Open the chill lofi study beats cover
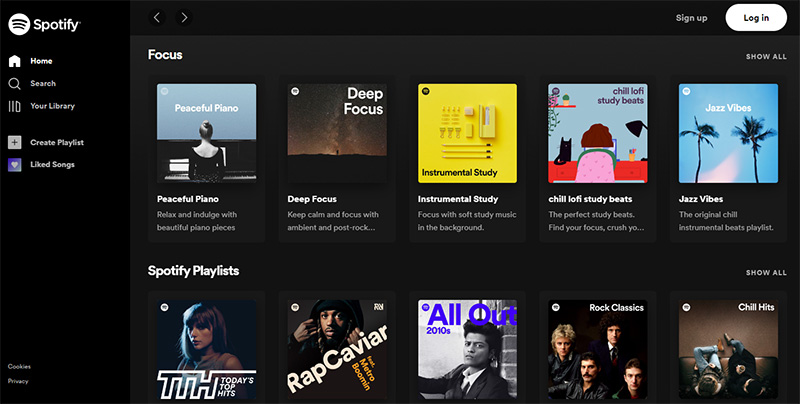This screenshot has height=404, width=800. [598, 133]
